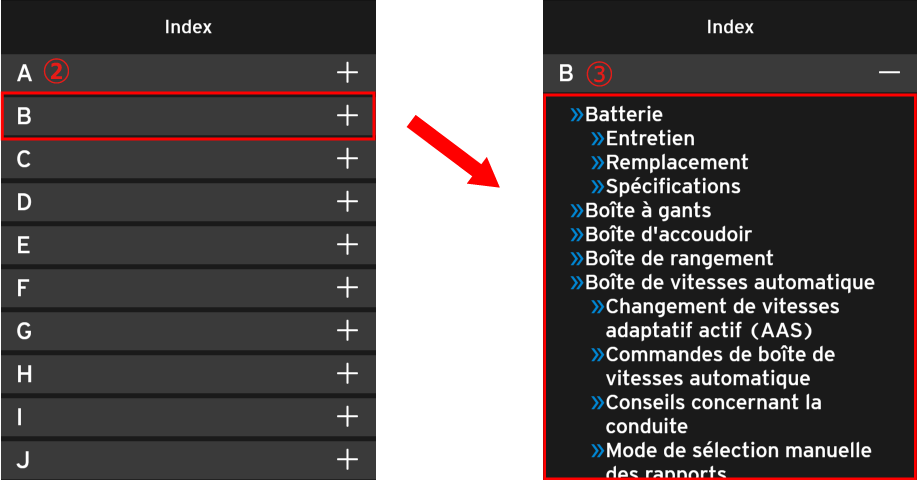
Task: Click the plus icon on row F
Action: [347, 288]
